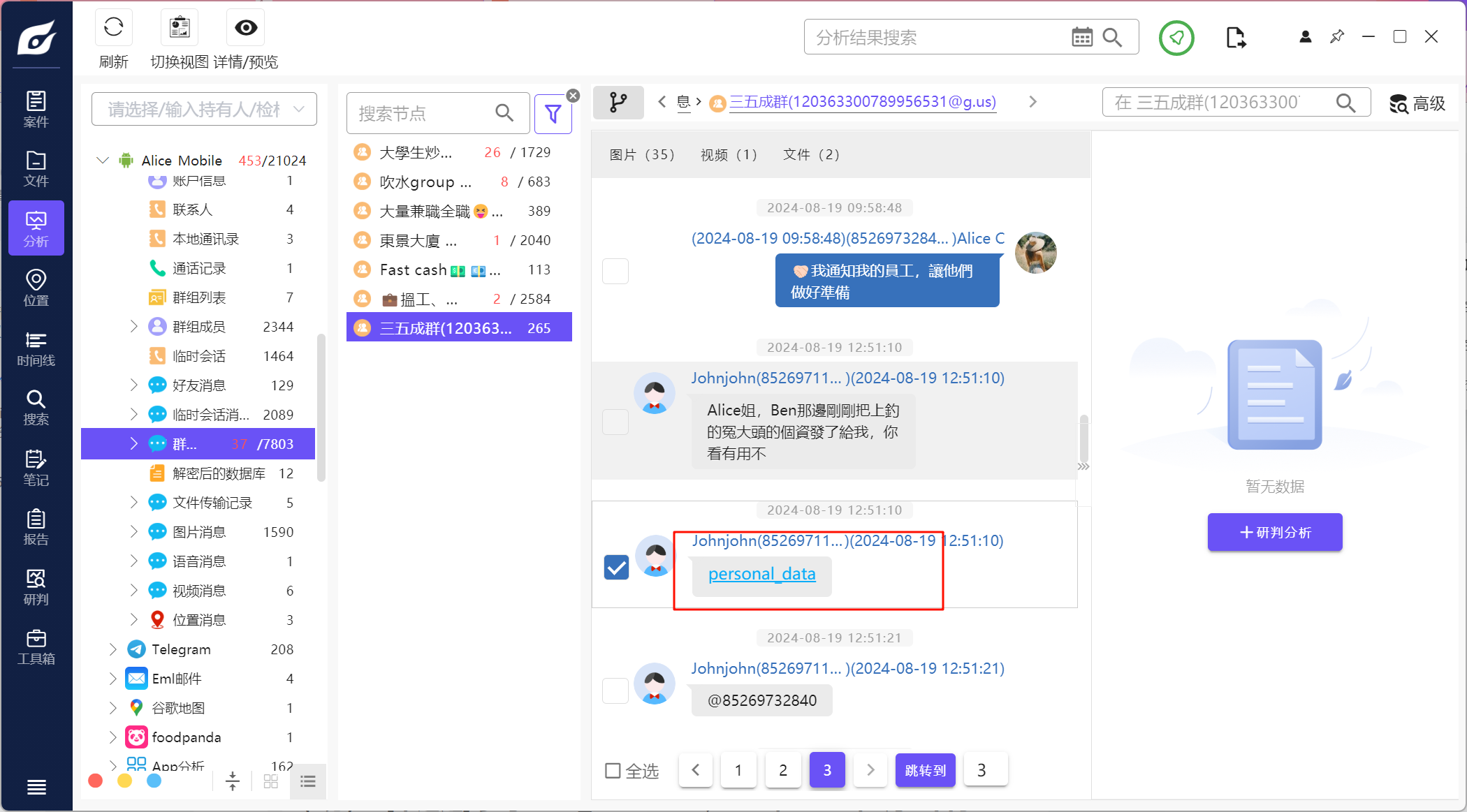Expand the Telegram tree node
This screenshot has height=812, width=1467.
(113, 649)
